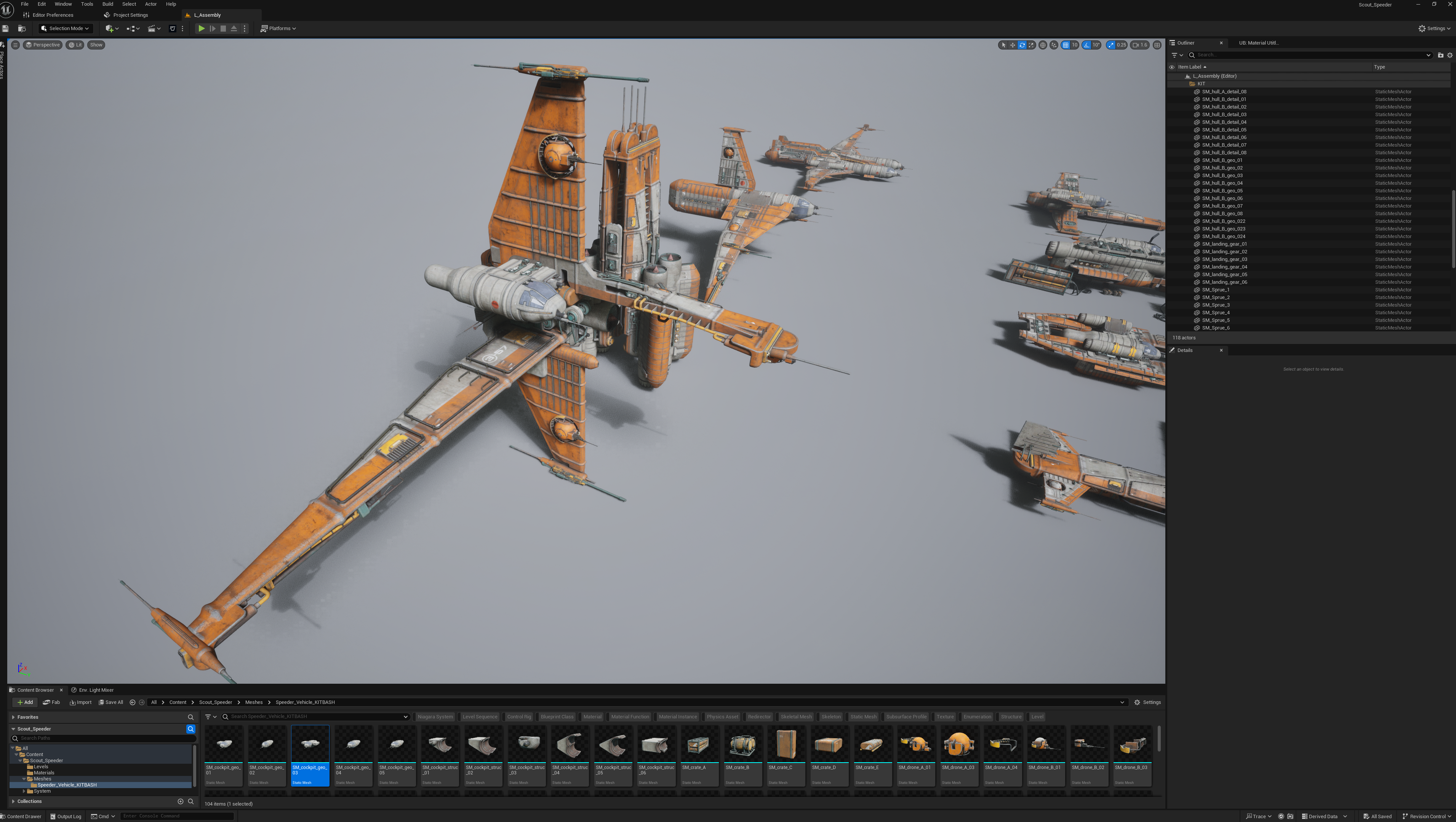Image resolution: width=1456 pixels, height=822 pixels.
Task: Click the Import button
Action: (x=80, y=702)
